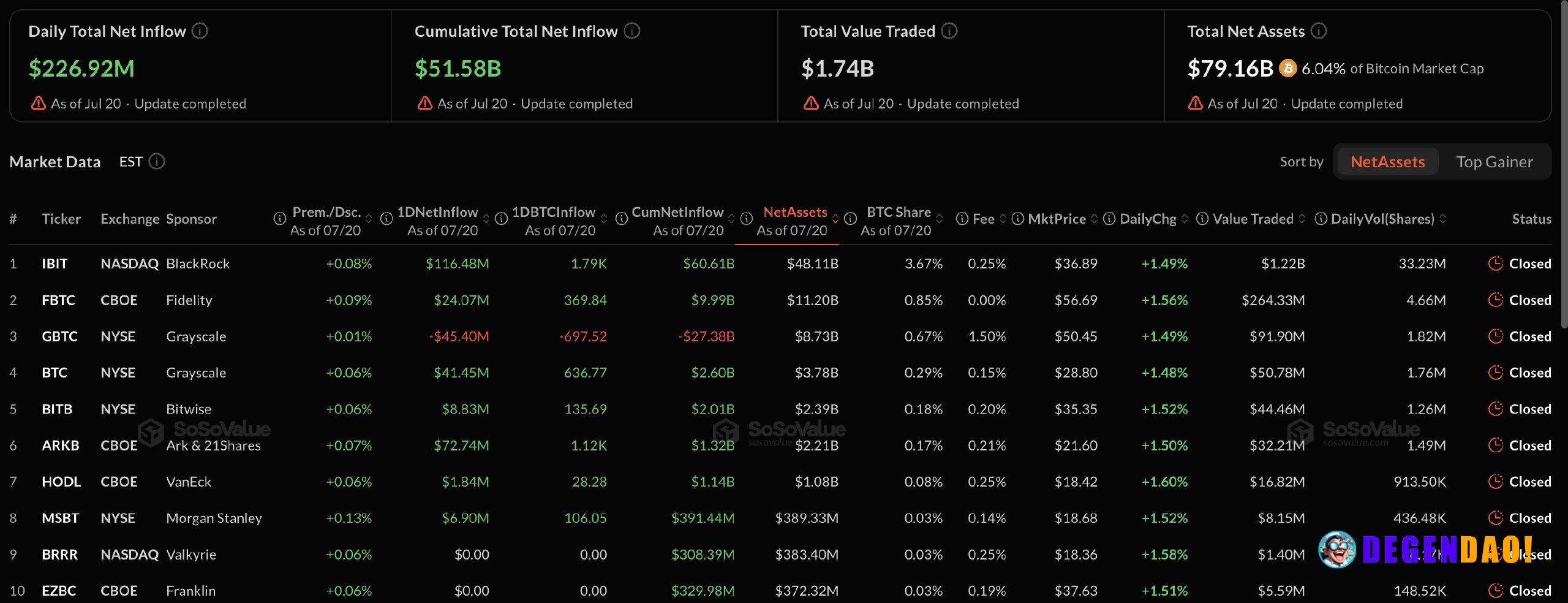Click info icon beside 1DBTCInflow column

tap(501, 219)
